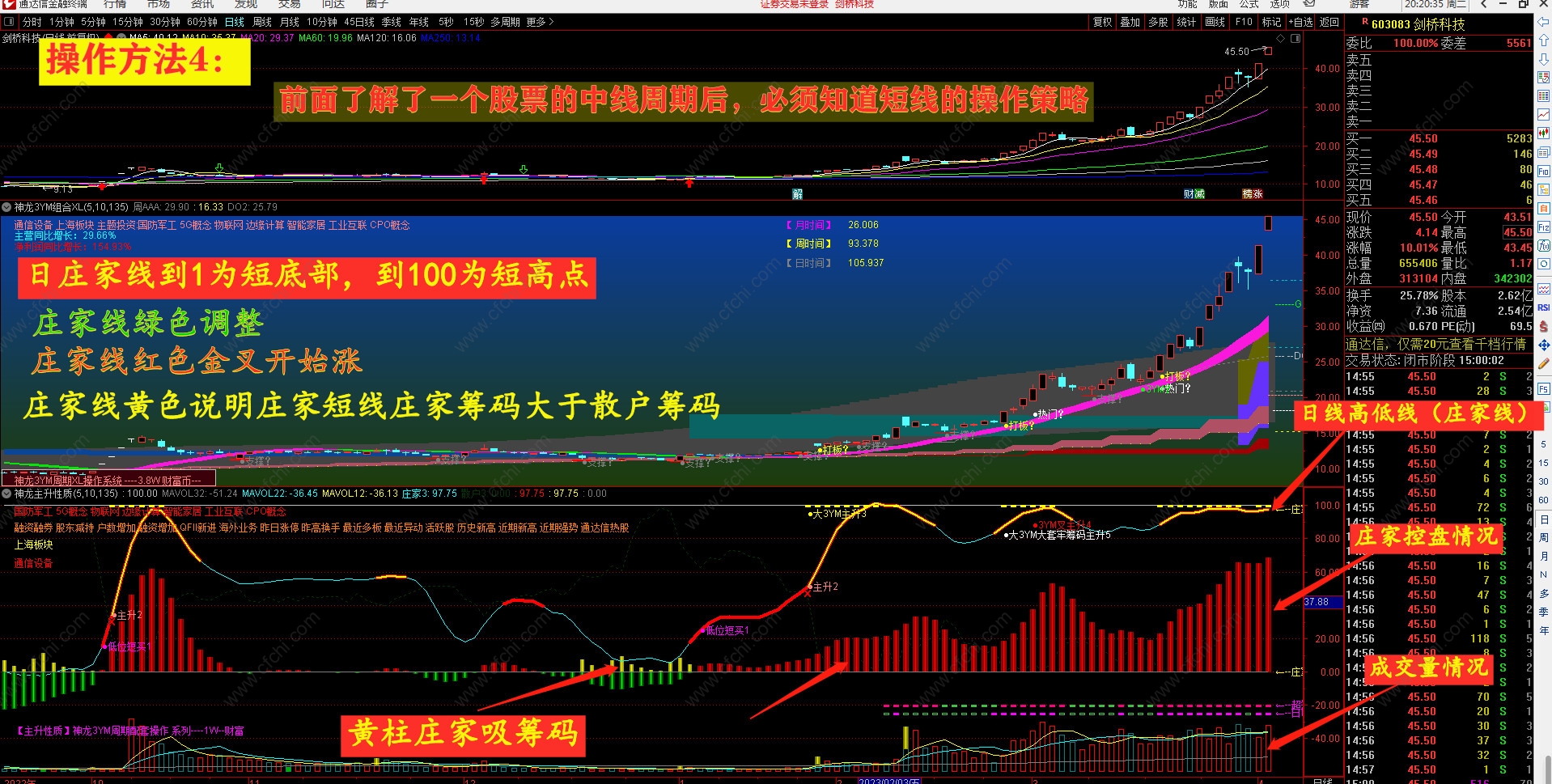
Task: Toggle the left panel icon beside 分时
Action: 9,22
